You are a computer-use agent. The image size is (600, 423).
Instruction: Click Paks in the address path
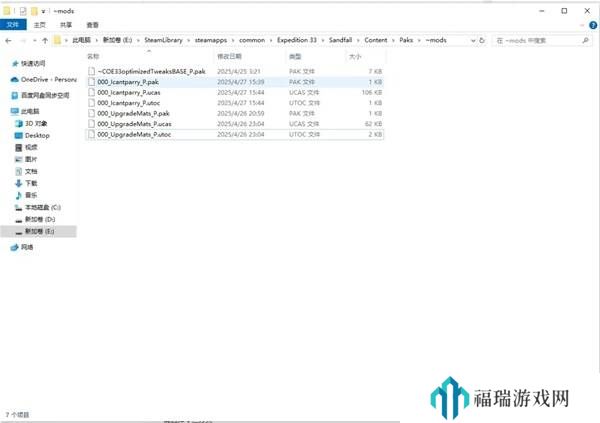(406, 40)
